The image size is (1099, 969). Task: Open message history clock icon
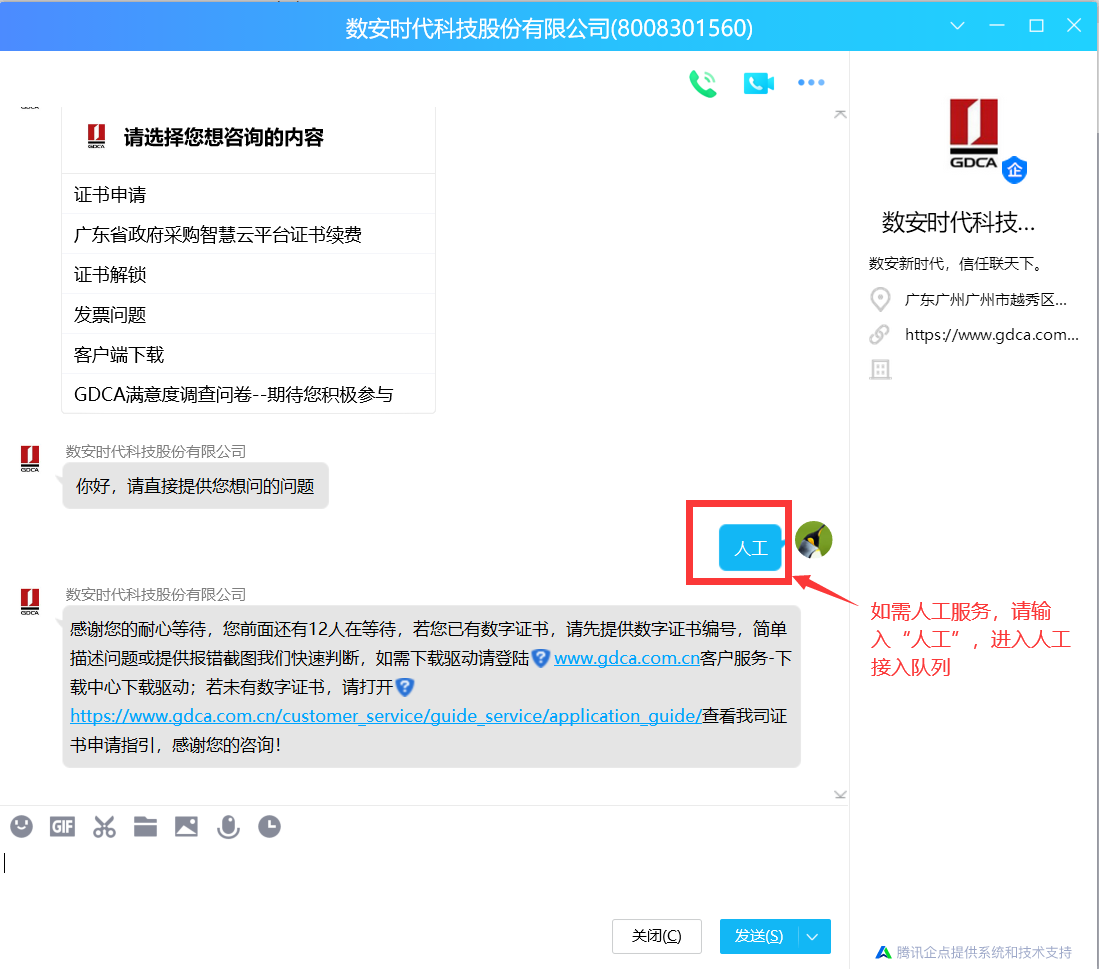click(269, 827)
